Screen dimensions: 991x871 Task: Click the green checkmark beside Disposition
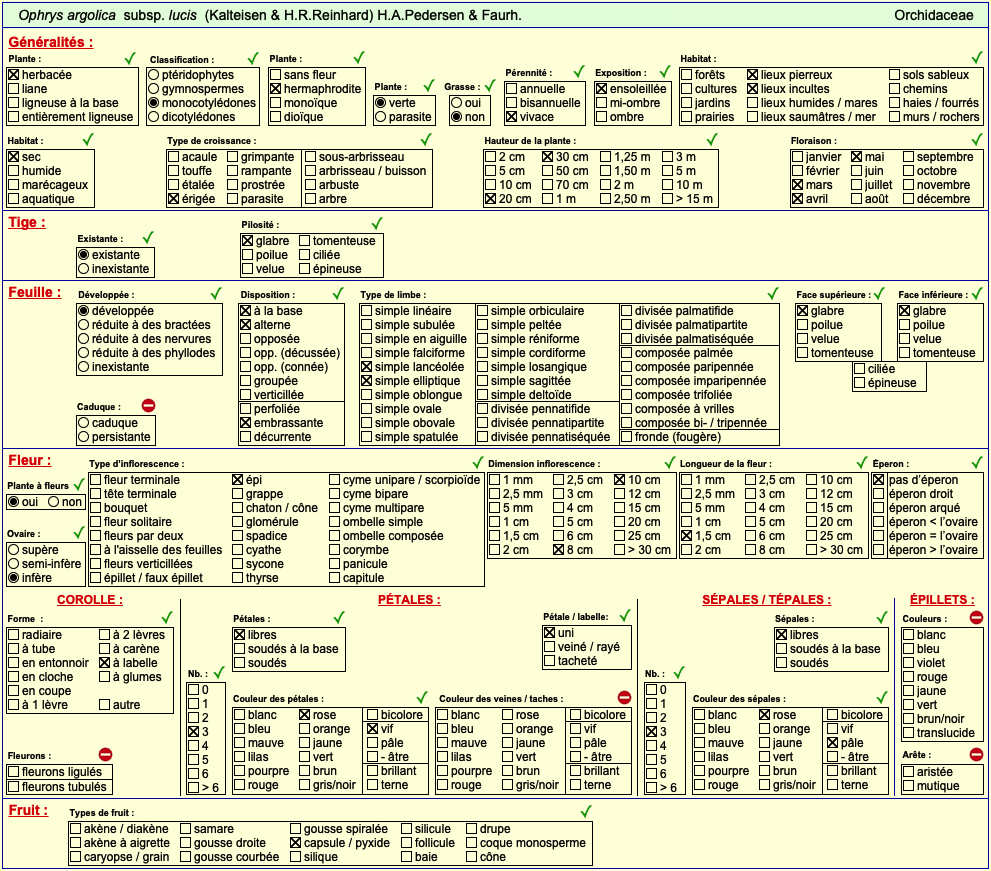coord(338,294)
